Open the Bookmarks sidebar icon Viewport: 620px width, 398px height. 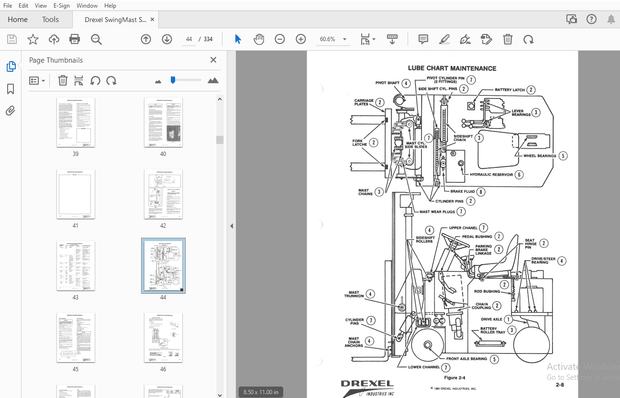(11, 89)
